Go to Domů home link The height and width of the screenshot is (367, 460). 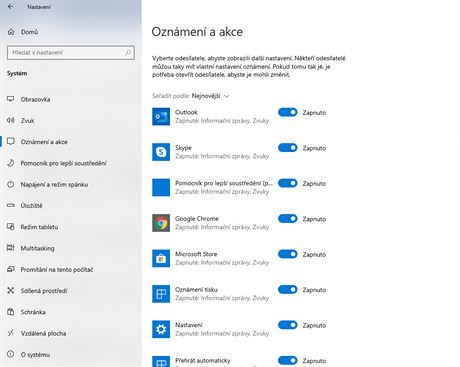[x=29, y=32]
